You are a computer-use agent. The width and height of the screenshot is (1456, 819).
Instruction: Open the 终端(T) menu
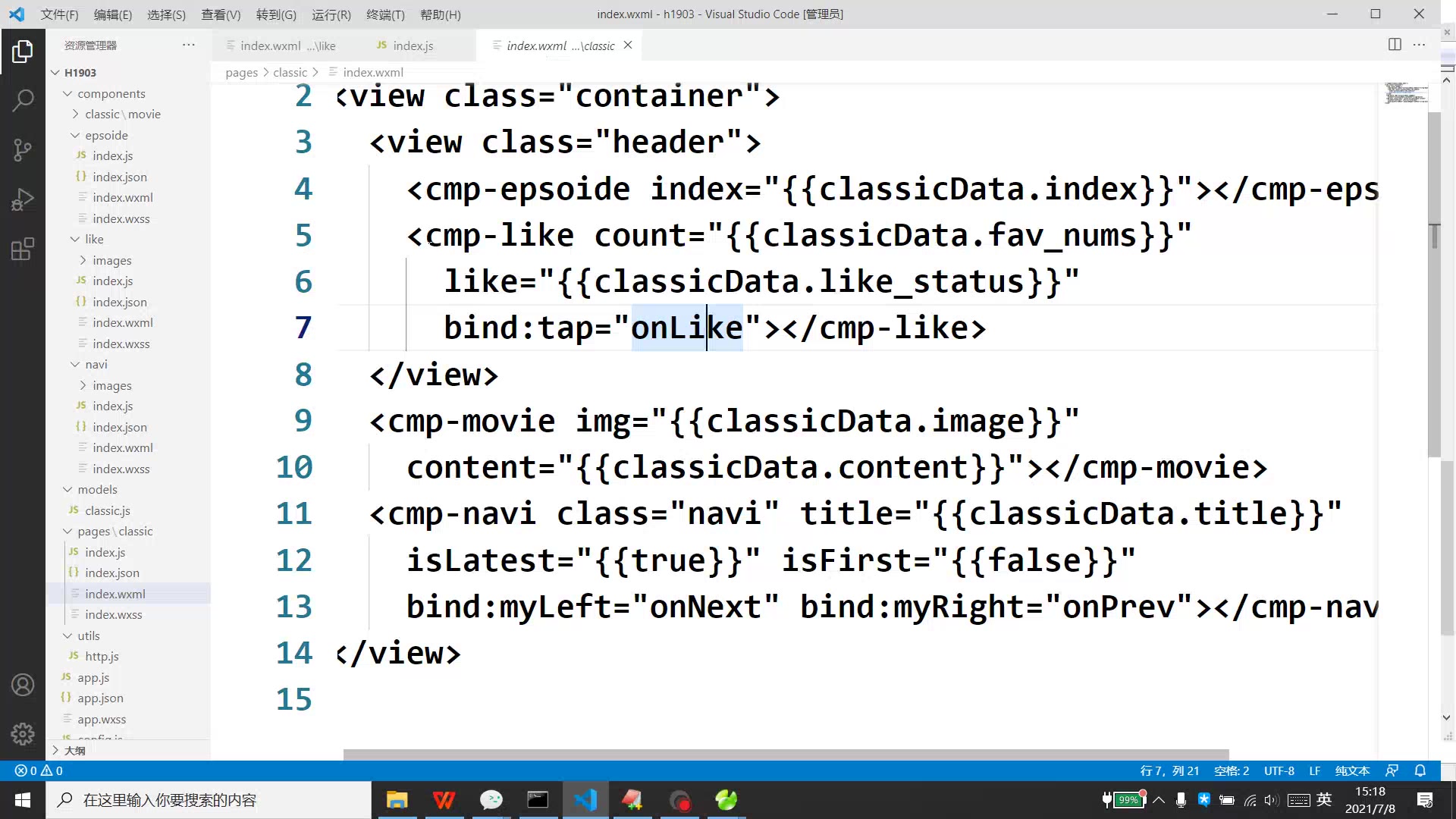coord(384,14)
